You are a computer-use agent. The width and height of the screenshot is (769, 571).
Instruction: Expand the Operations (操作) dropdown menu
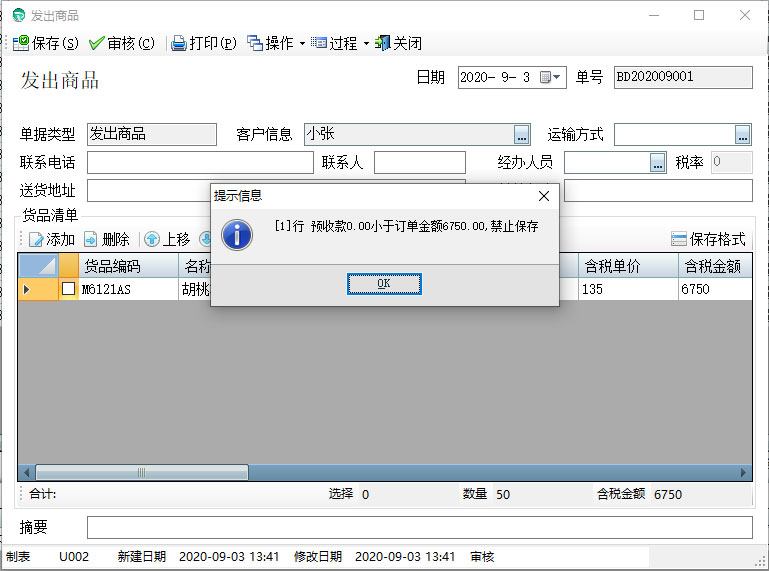301,43
